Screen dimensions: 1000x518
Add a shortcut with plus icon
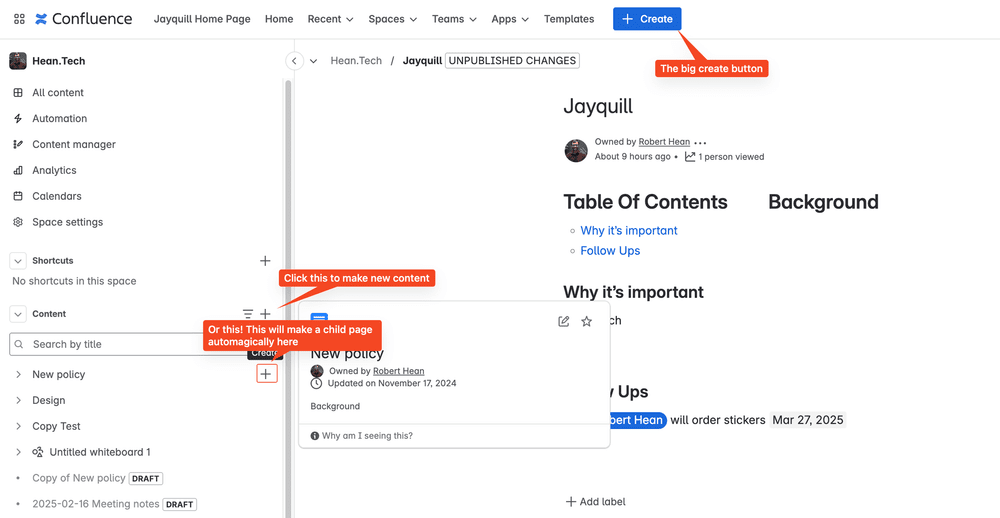pyautogui.click(x=265, y=260)
